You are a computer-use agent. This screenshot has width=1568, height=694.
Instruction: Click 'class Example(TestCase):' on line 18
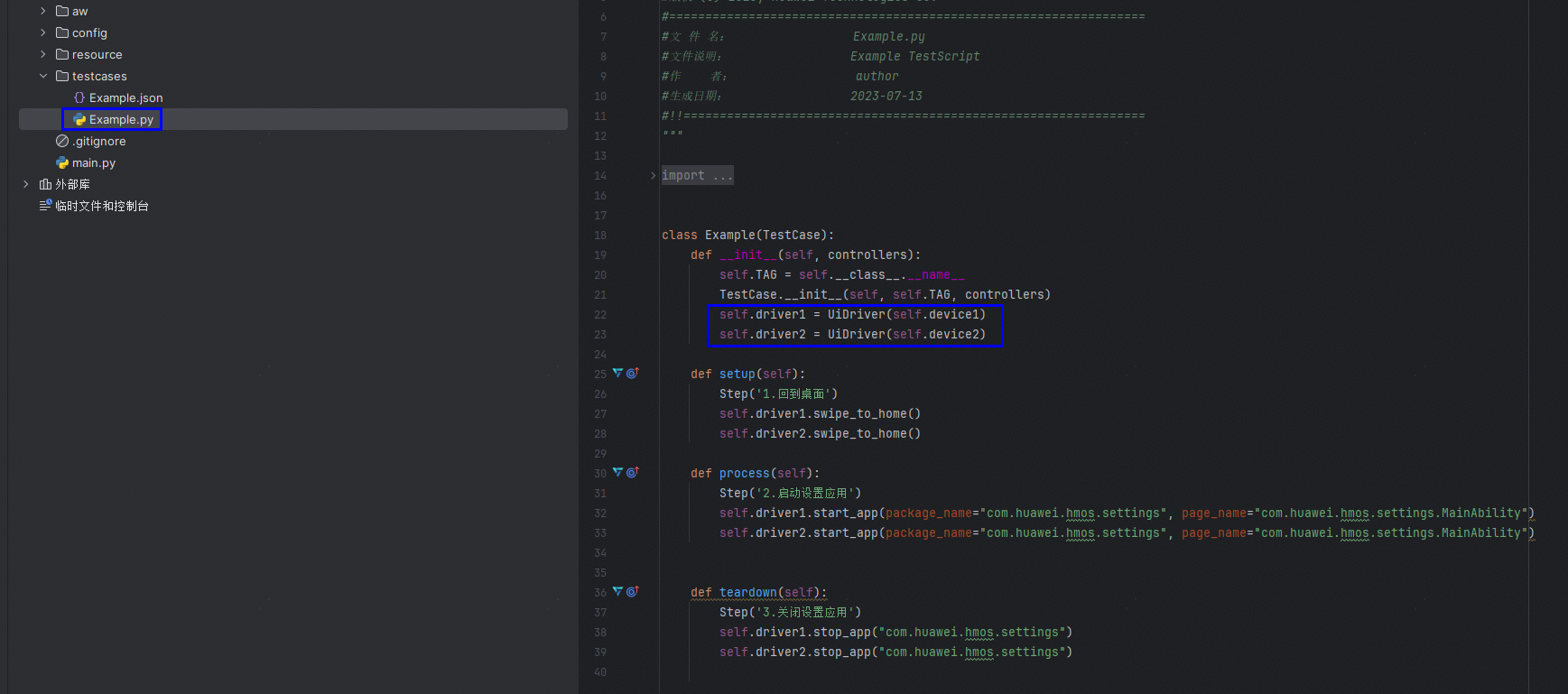point(748,235)
